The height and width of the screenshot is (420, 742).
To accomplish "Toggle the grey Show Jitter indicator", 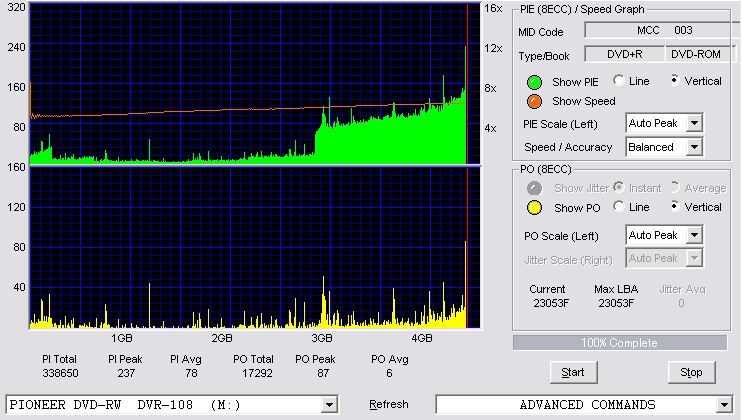I will click(x=534, y=188).
